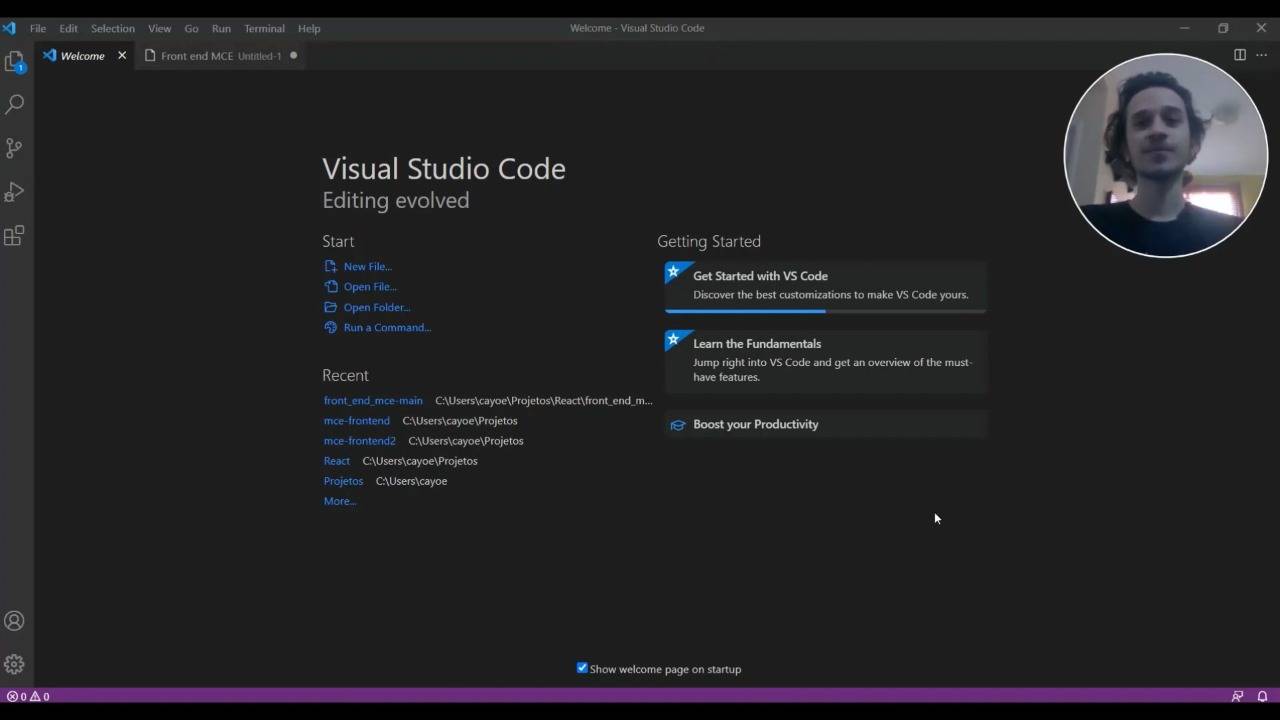Open the Manage gear icon
This screenshot has height=720, width=1280.
pyautogui.click(x=14, y=664)
